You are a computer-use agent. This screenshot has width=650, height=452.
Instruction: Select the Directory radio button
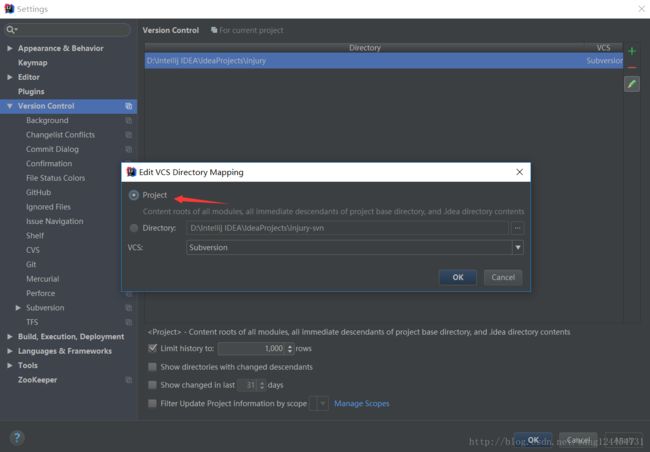pyautogui.click(x=133, y=228)
